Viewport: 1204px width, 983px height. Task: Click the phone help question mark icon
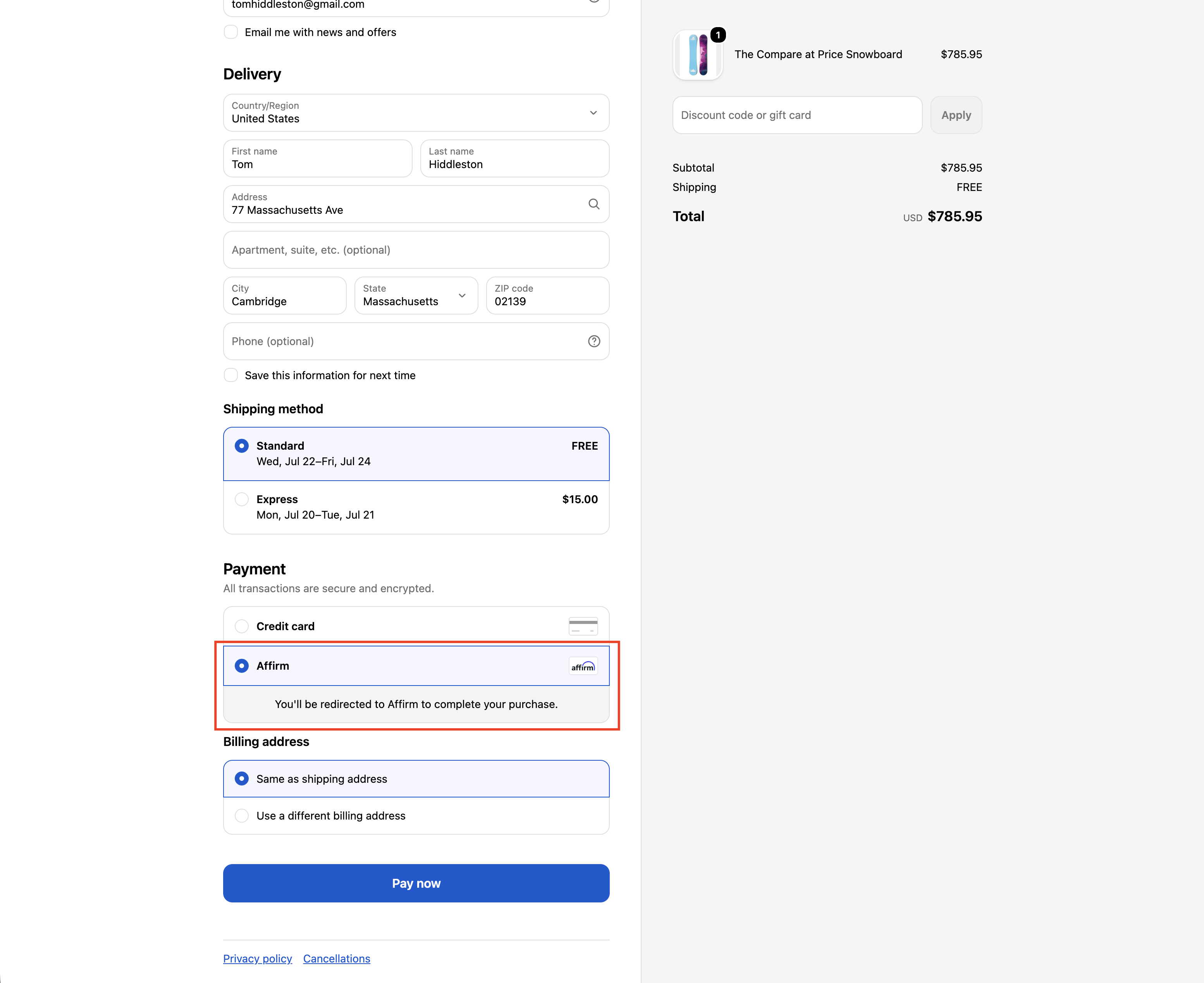point(593,341)
